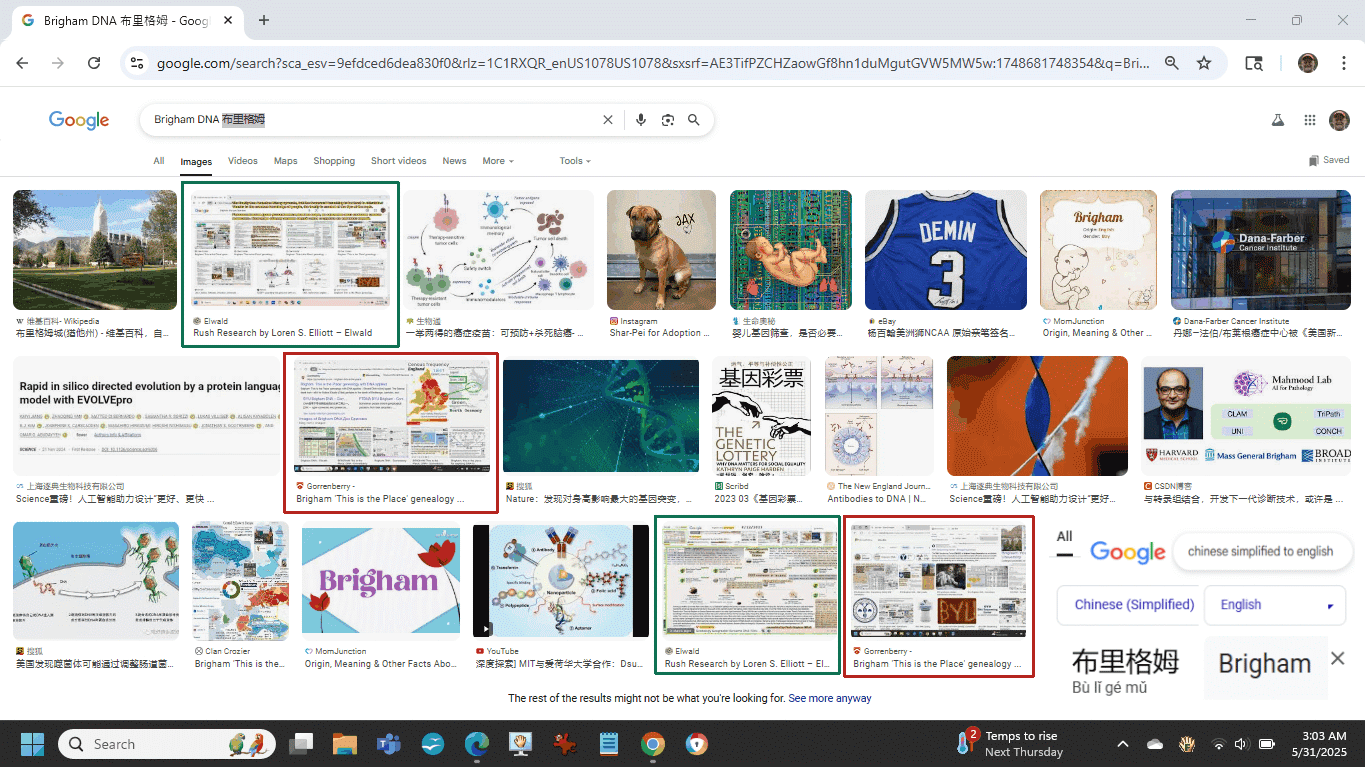Open the Chrome media/cast toolbar icon
The height and width of the screenshot is (767, 1365).
[x=1253, y=63]
